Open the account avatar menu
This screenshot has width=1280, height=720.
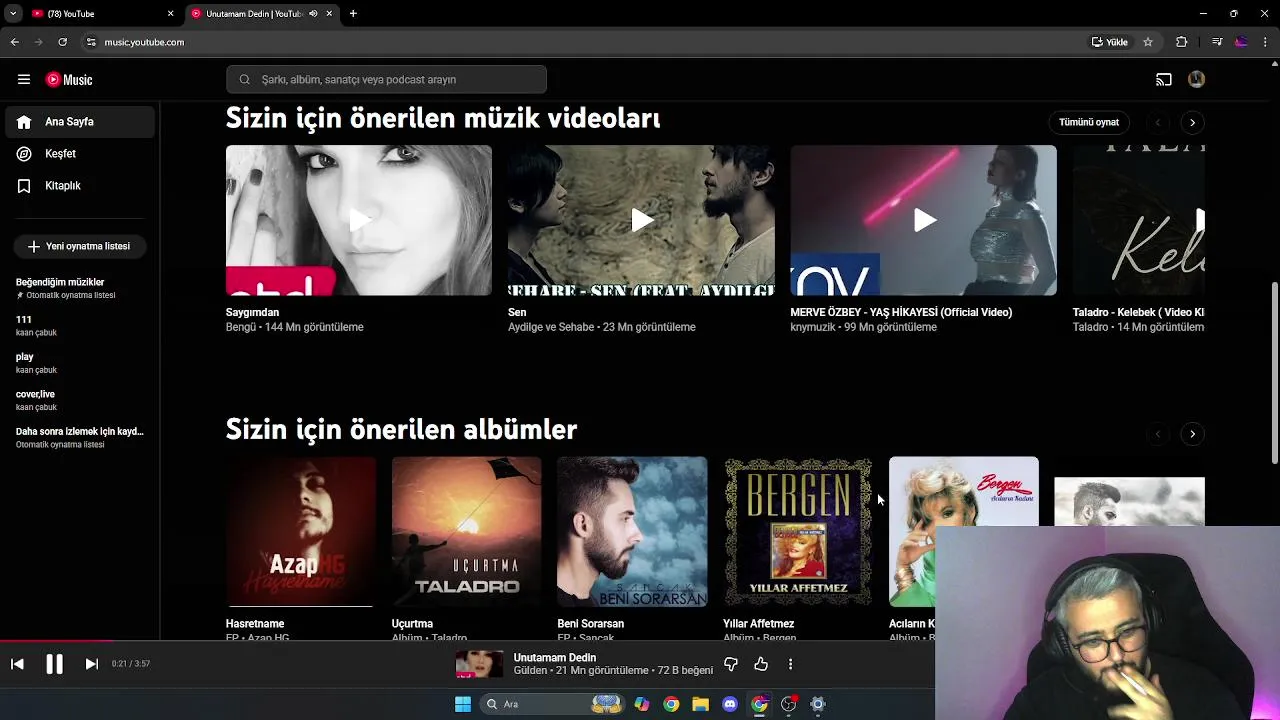coord(1196,80)
